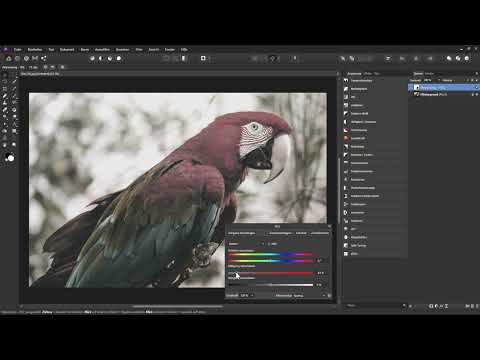Image resolution: width=480 pixels, height=360 pixels.
Task: Click the hue shift slider in HSL dialog
Action: pyautogui.click(x=271, y=261)
